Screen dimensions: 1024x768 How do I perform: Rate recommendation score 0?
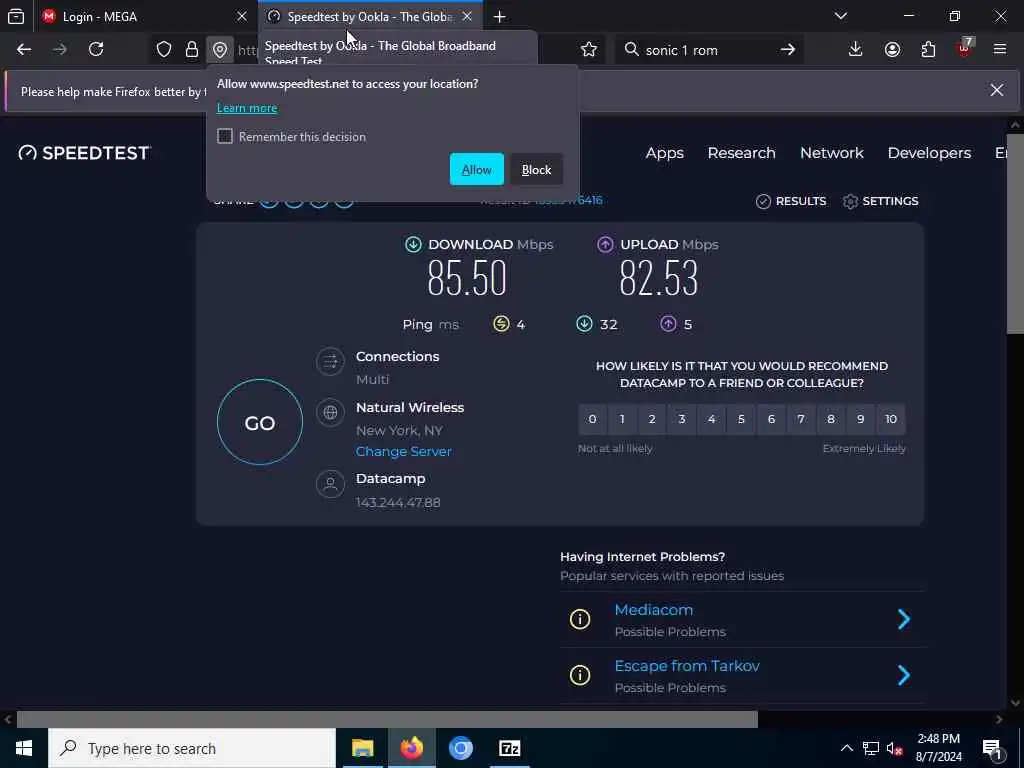click(x=592, y=419)
